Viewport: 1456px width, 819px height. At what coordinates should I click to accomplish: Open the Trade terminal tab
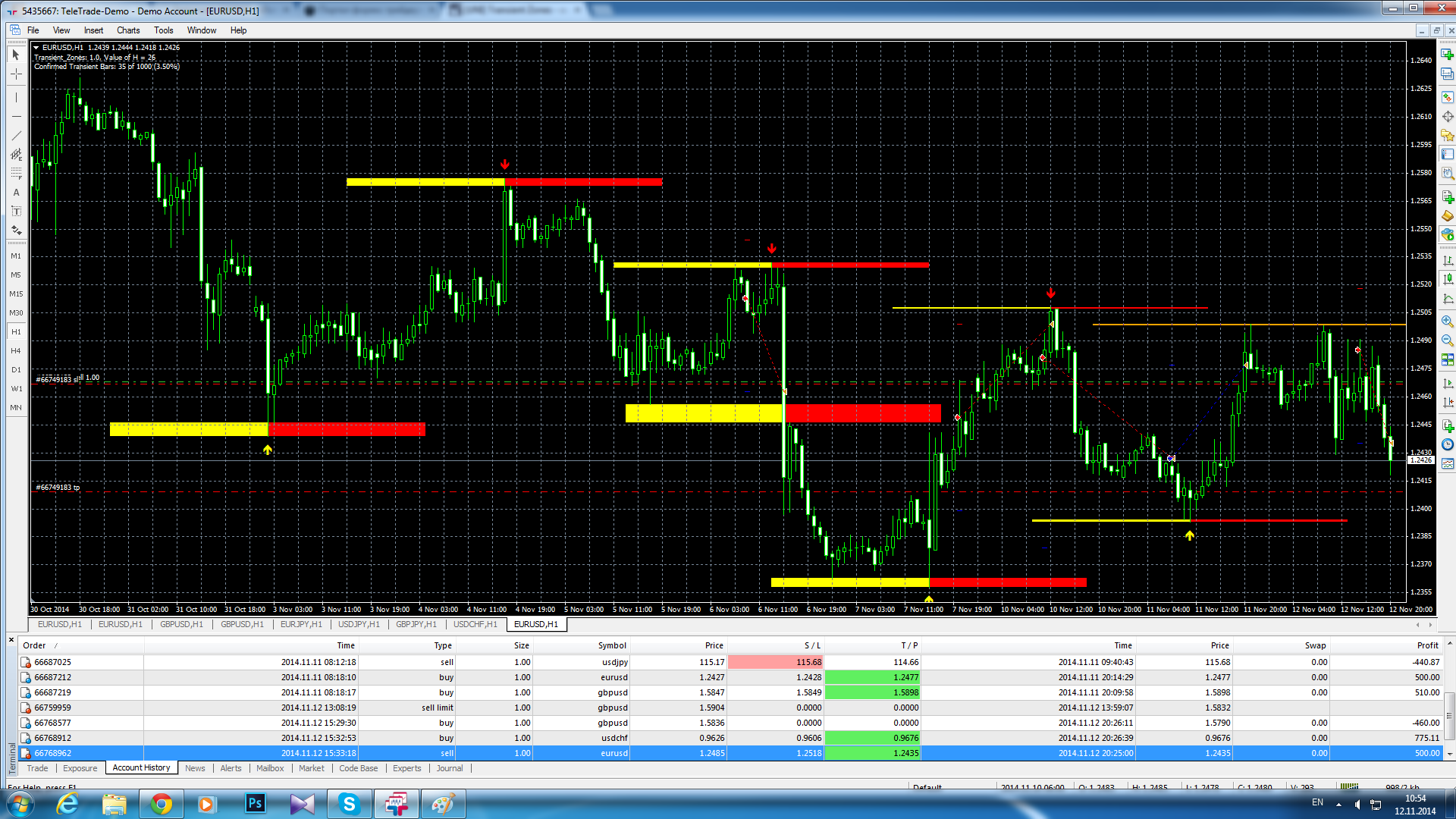[37, 768]
